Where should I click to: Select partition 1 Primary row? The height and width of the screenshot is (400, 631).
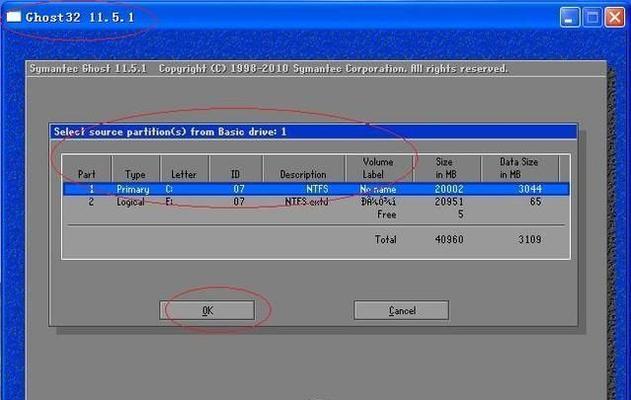pos(316,189)
